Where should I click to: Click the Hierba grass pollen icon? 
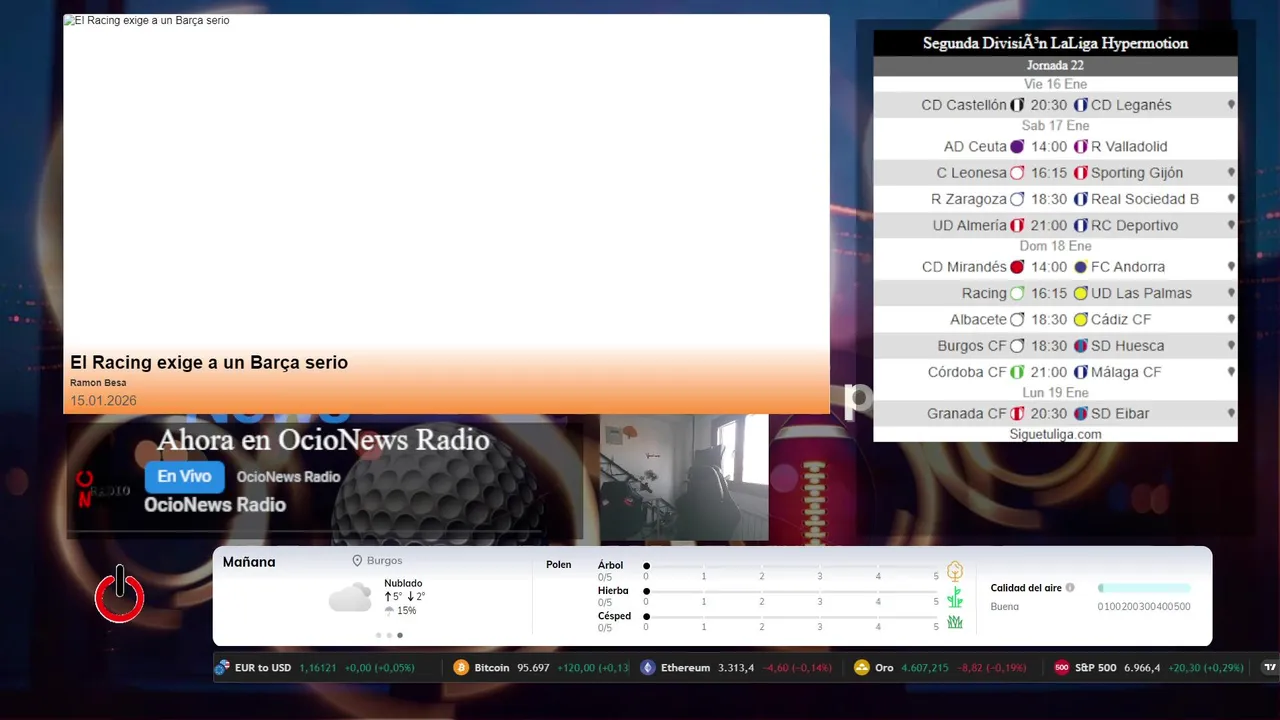[x=955, y=597]
